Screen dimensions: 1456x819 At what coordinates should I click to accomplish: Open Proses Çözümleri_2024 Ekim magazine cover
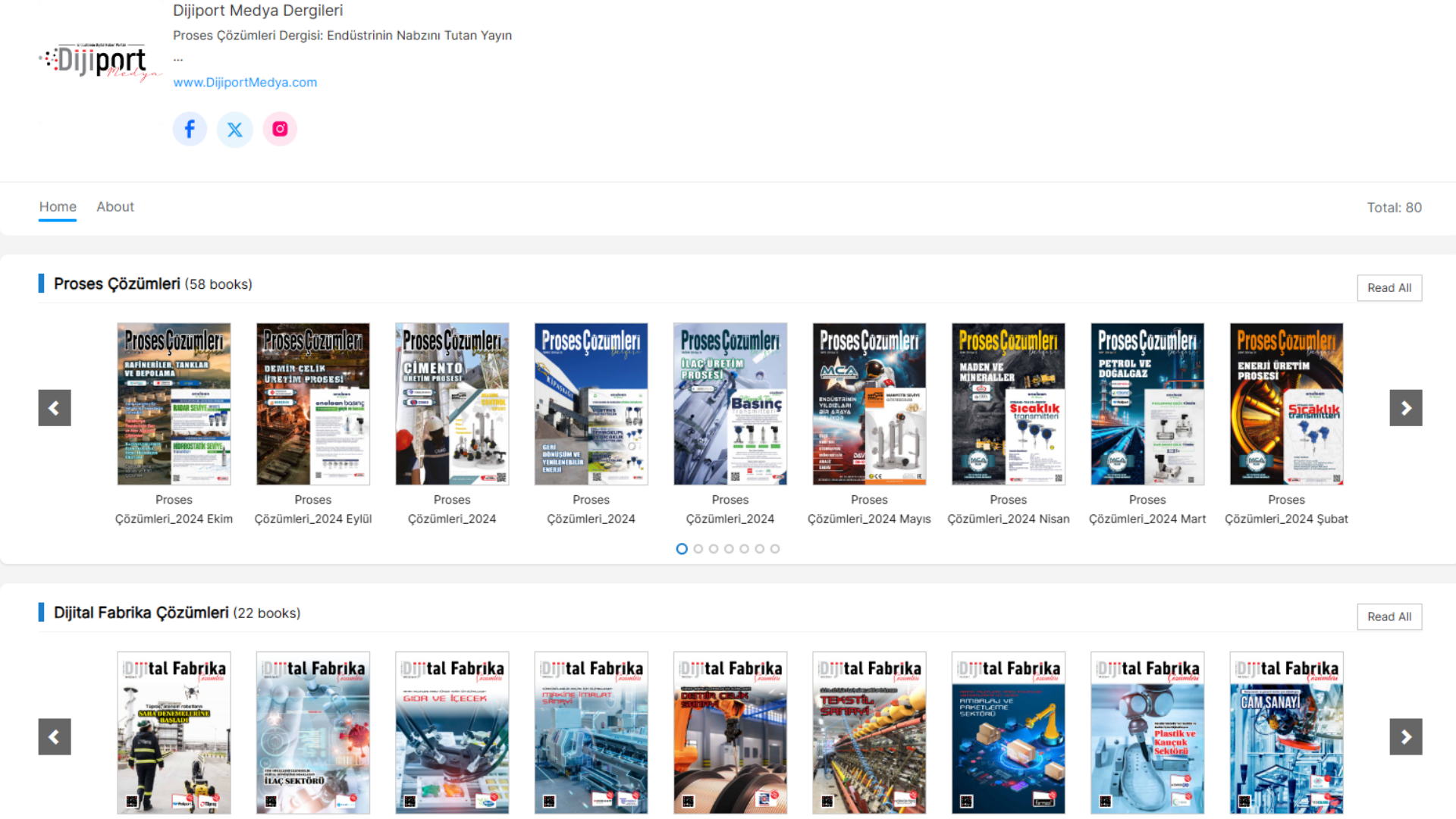pyautogui.click(x=174, y=404)
